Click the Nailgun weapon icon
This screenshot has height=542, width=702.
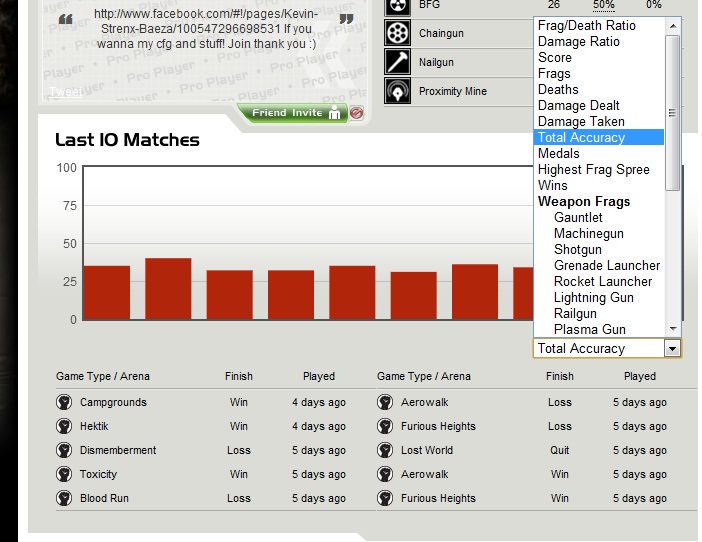(x=397, y=62)
